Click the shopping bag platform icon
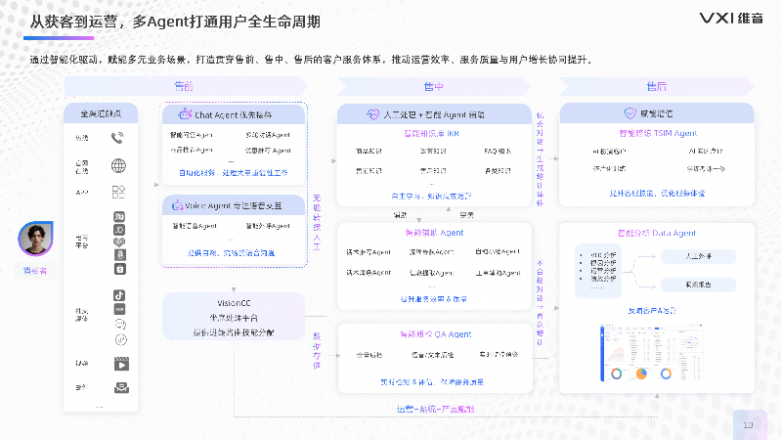Screen dimensions: 782x440 pyautogui.click(x=119, y=269)
